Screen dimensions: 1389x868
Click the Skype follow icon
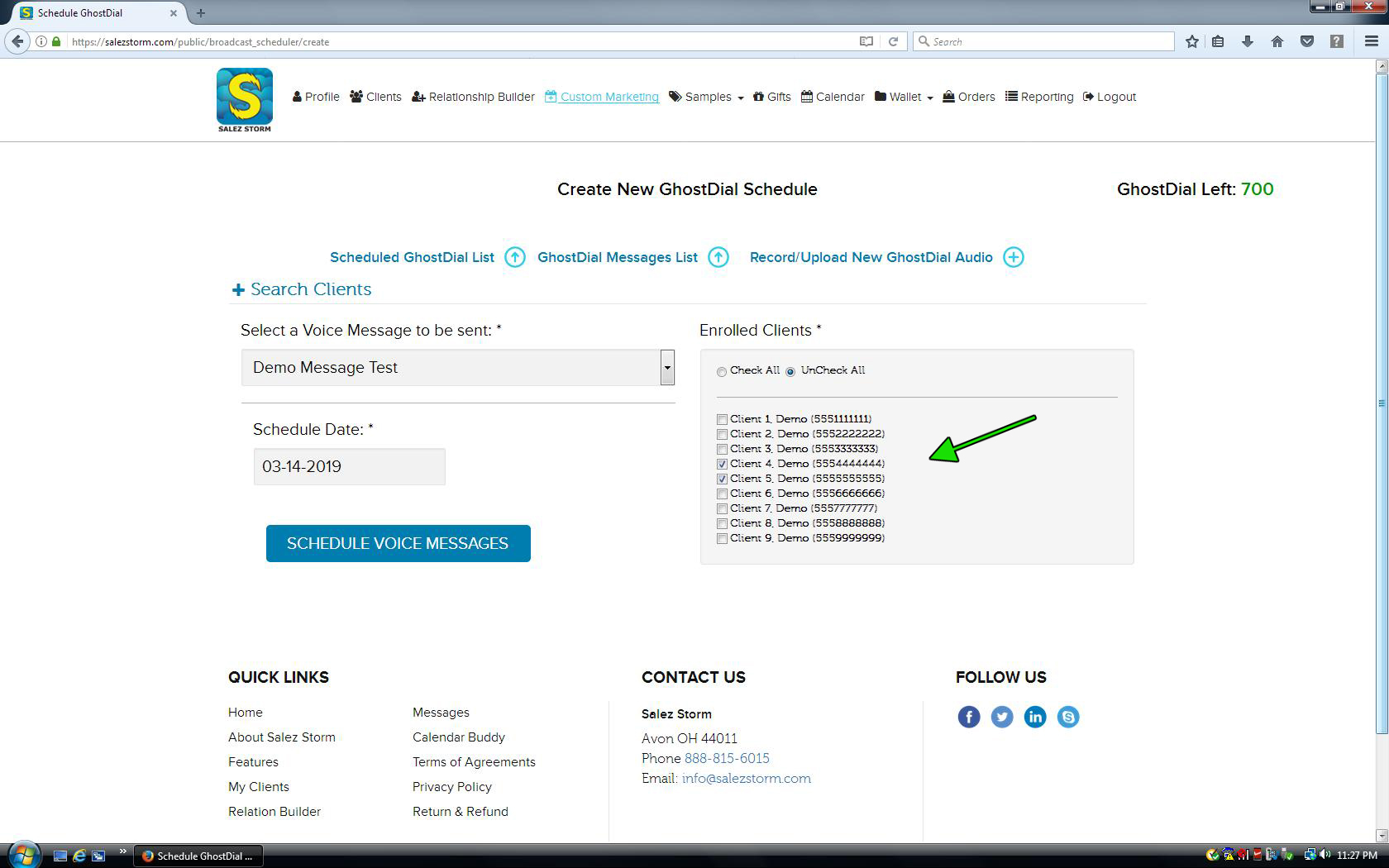coord(1068,717)
